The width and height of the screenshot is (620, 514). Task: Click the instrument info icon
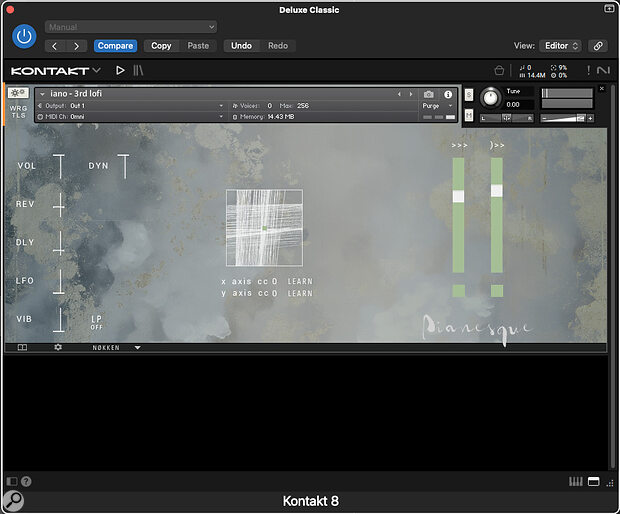448,94
